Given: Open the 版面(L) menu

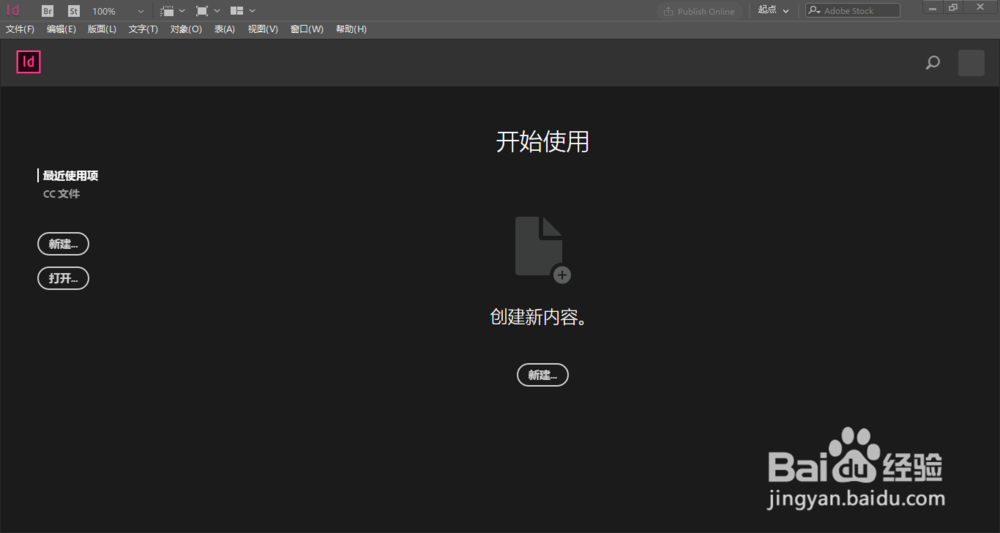Looking at the screenshot, I should (x=102, y=29).
